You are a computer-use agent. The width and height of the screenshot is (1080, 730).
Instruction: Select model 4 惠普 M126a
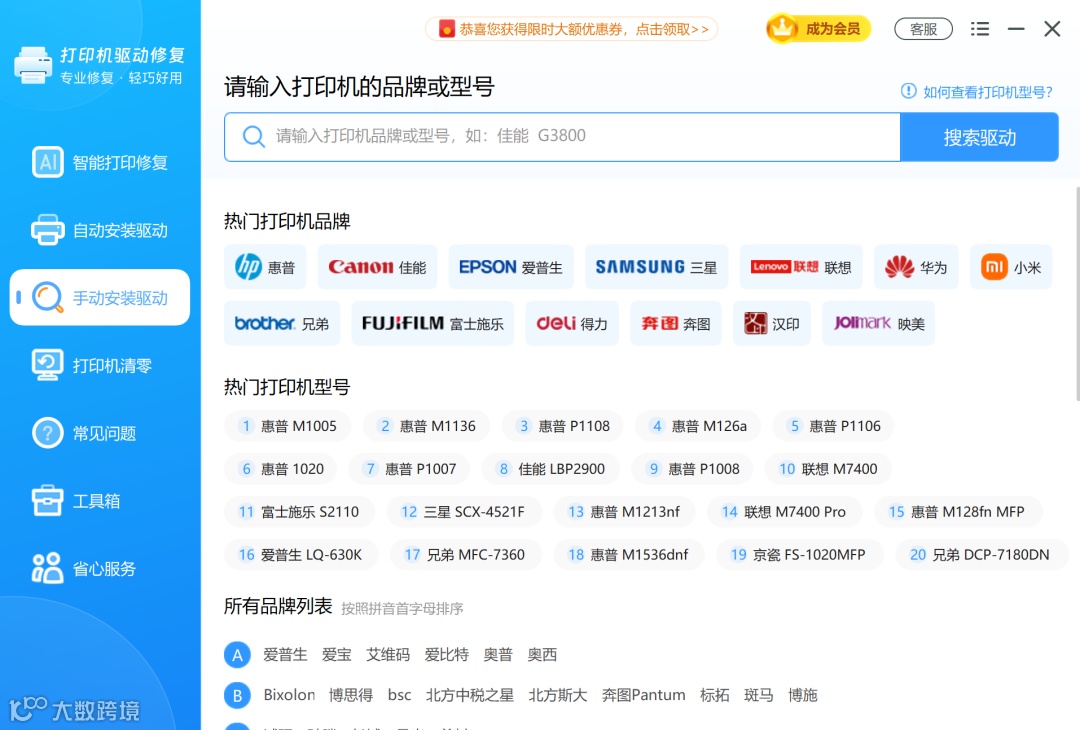[698, 426]
